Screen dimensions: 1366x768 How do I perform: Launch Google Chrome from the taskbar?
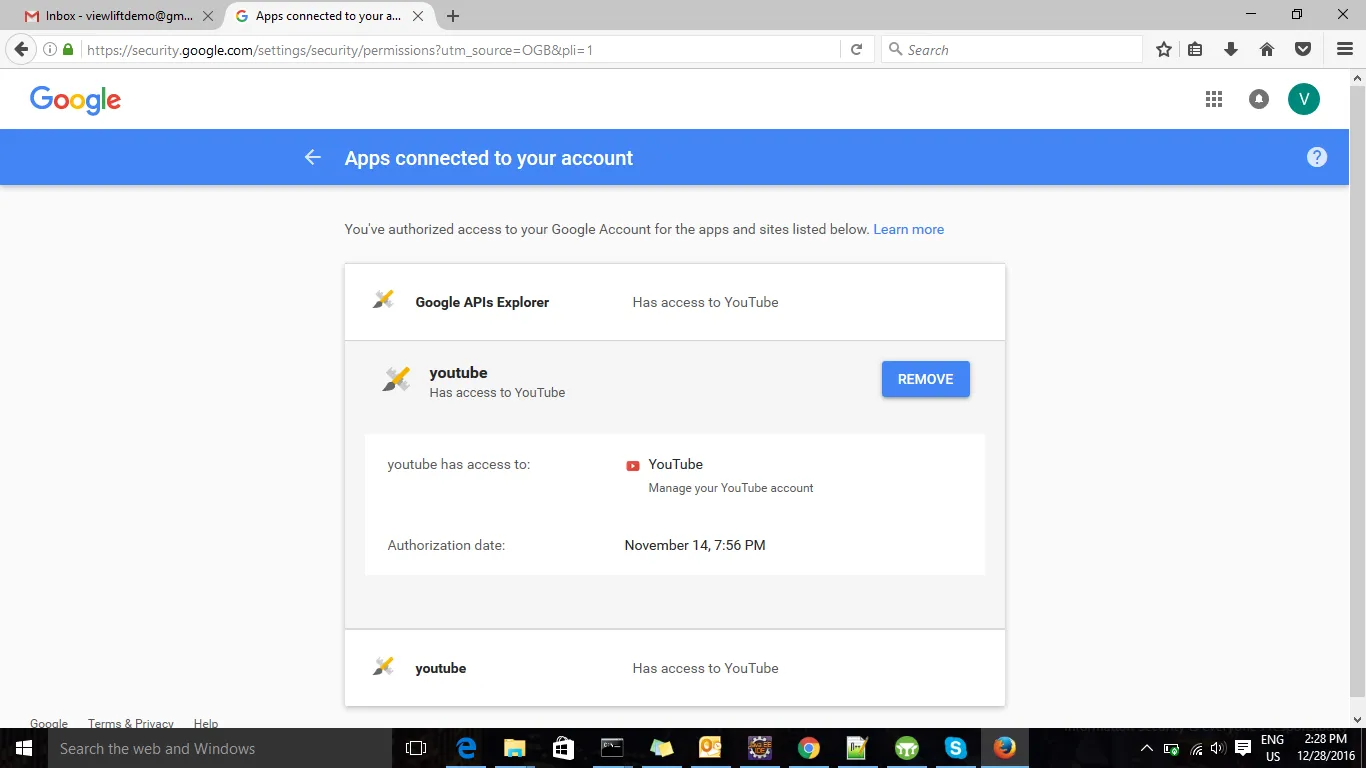pyautogui.click(x=809, y=748)
